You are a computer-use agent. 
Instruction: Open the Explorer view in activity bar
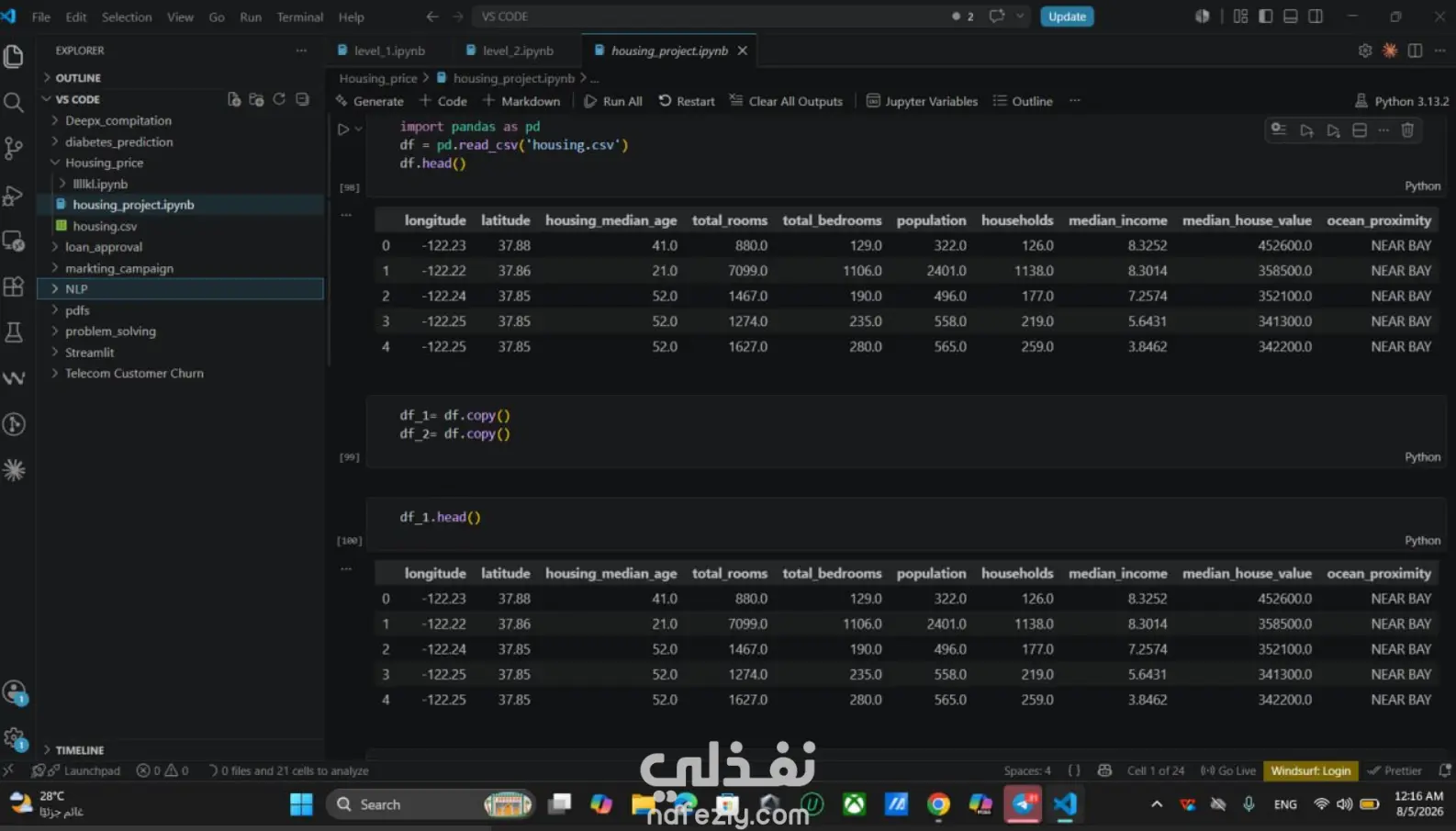tap(14, 57)
